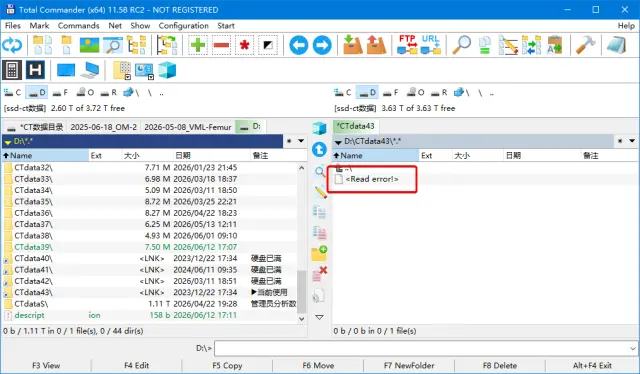Switch to brief file names view
The width and height of the screenshot is (640, 374).
click(42, 45)
